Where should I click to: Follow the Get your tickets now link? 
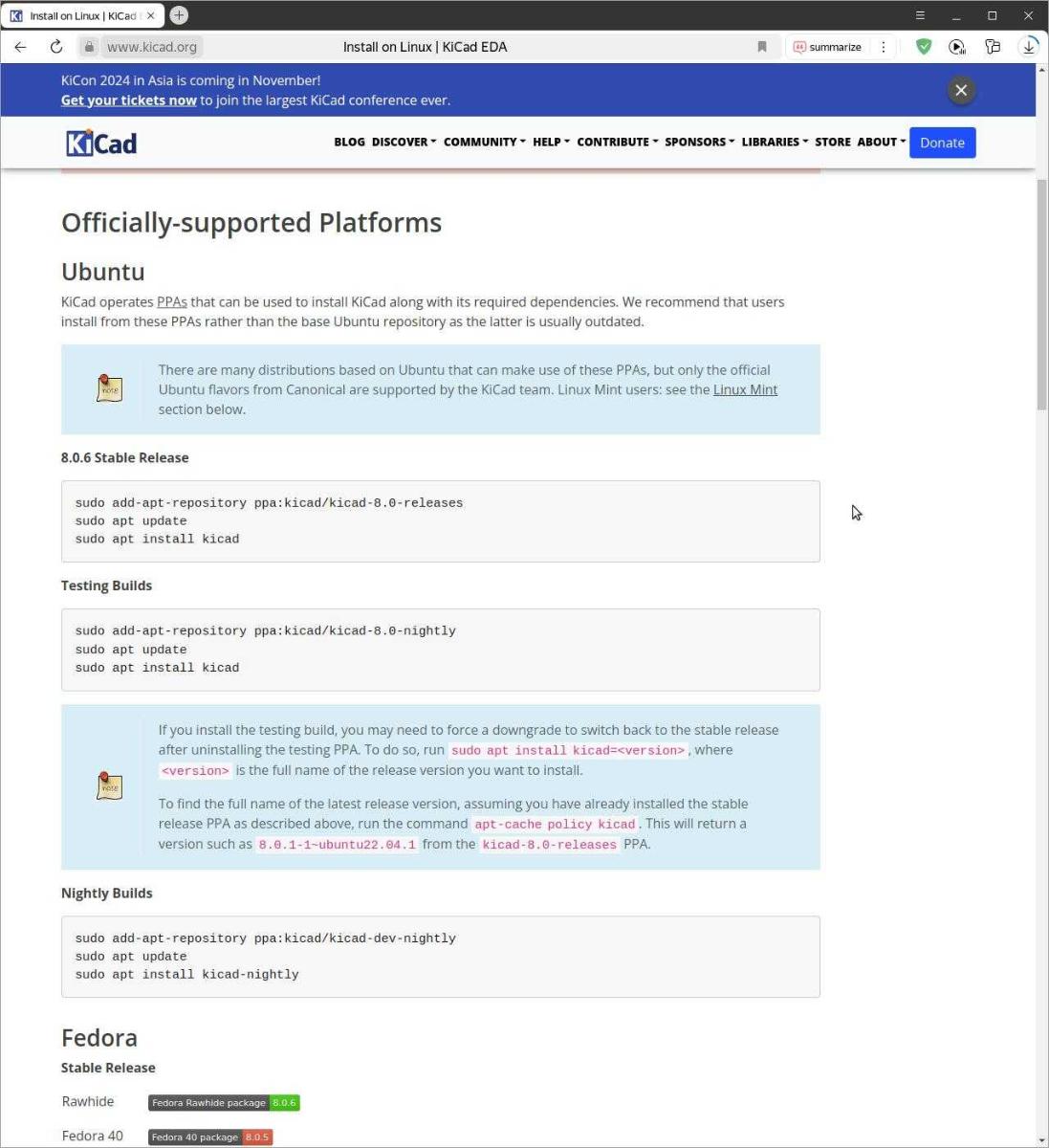pyautogui.click(x=128, y=100)
